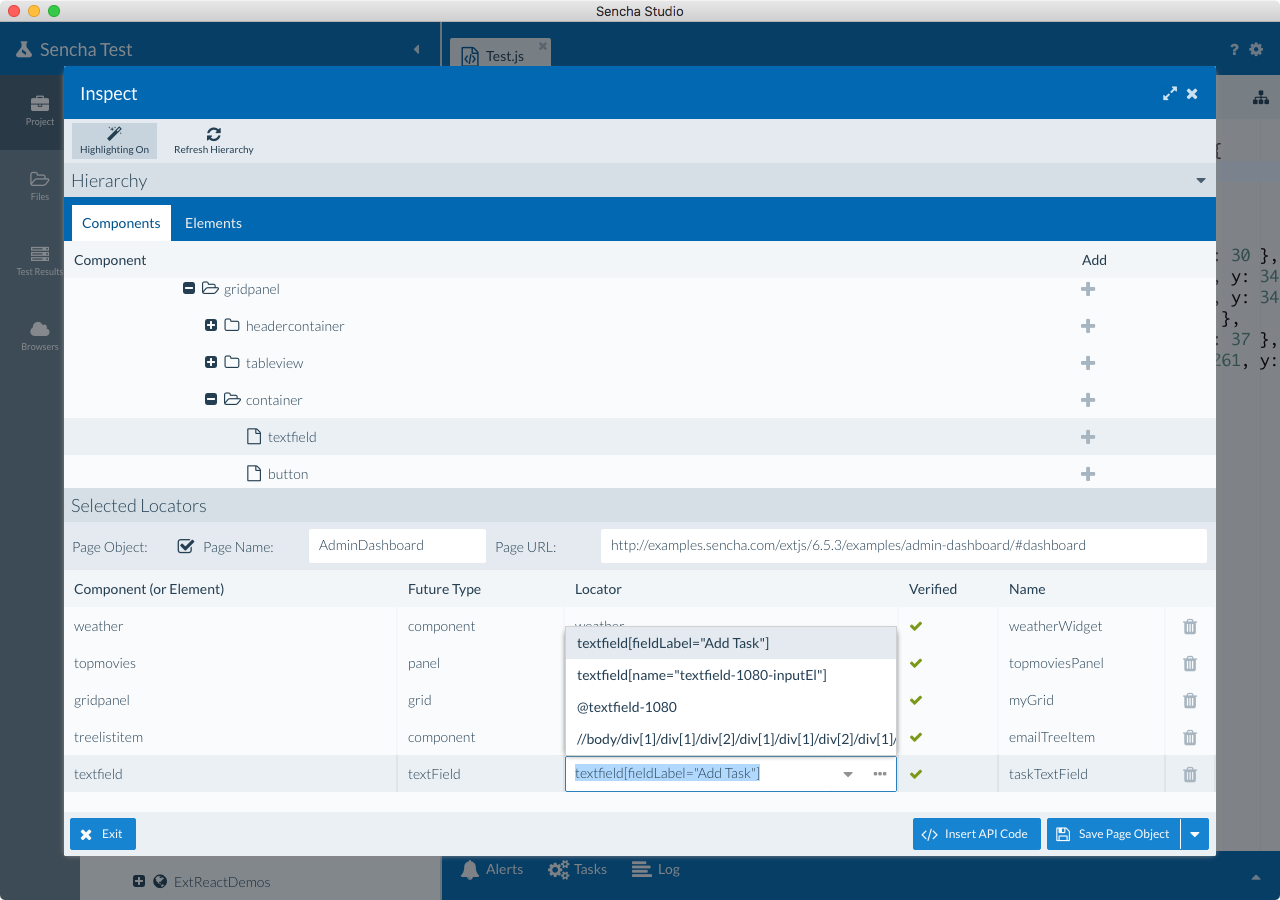Click the weatherWidget name cell
Viewport: 1280px width, 900px height.
[x=1082, y=626]
